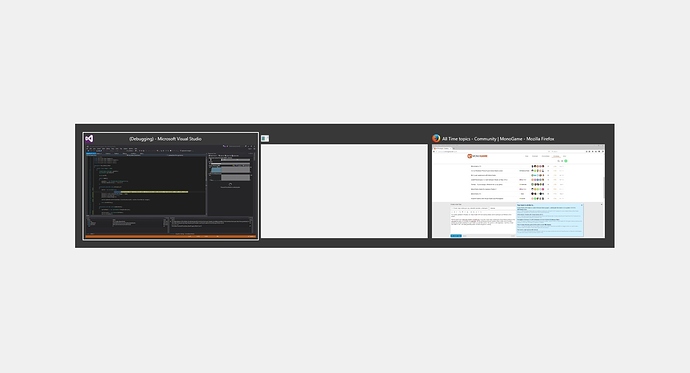Click the dark code editor area in the preview
This screenshot has width=690, height=373.
pyautogui.click(x=146, y=185)
